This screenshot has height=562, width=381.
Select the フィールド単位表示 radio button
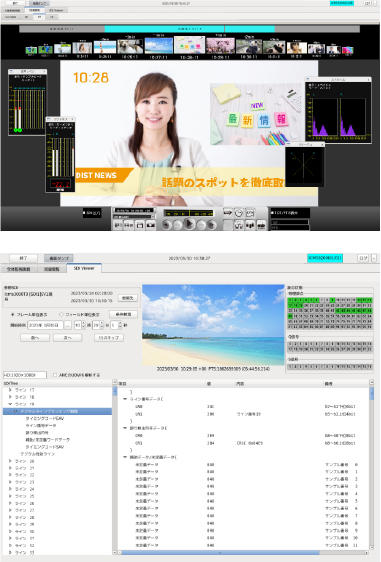61,314
